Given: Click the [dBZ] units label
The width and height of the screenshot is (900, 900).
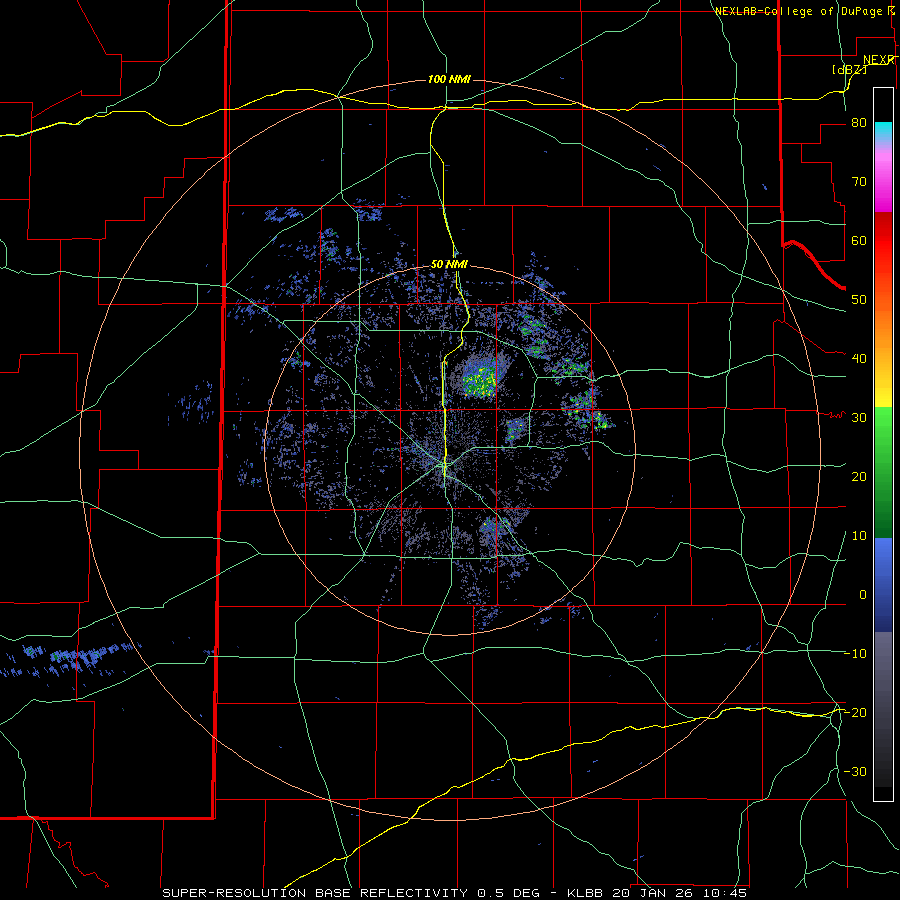Looking at the screenshot, I should [x=849, y=69].
